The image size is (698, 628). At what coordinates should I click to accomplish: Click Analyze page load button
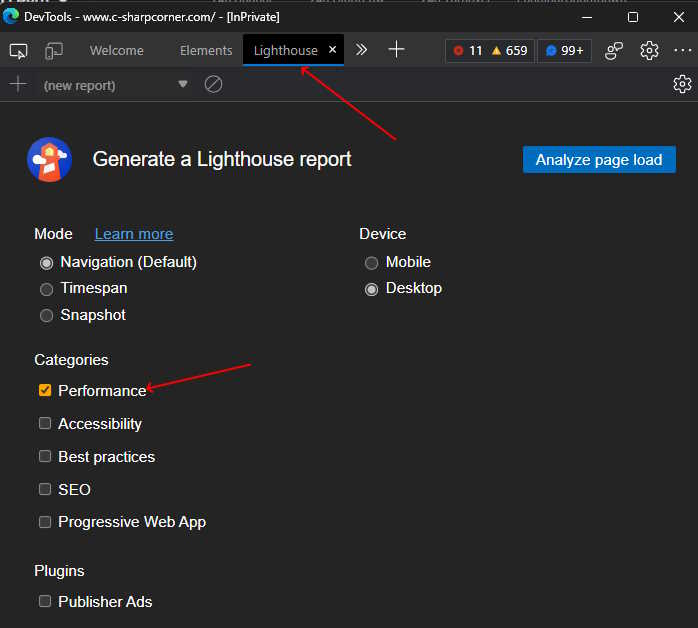tap(599, 159)
